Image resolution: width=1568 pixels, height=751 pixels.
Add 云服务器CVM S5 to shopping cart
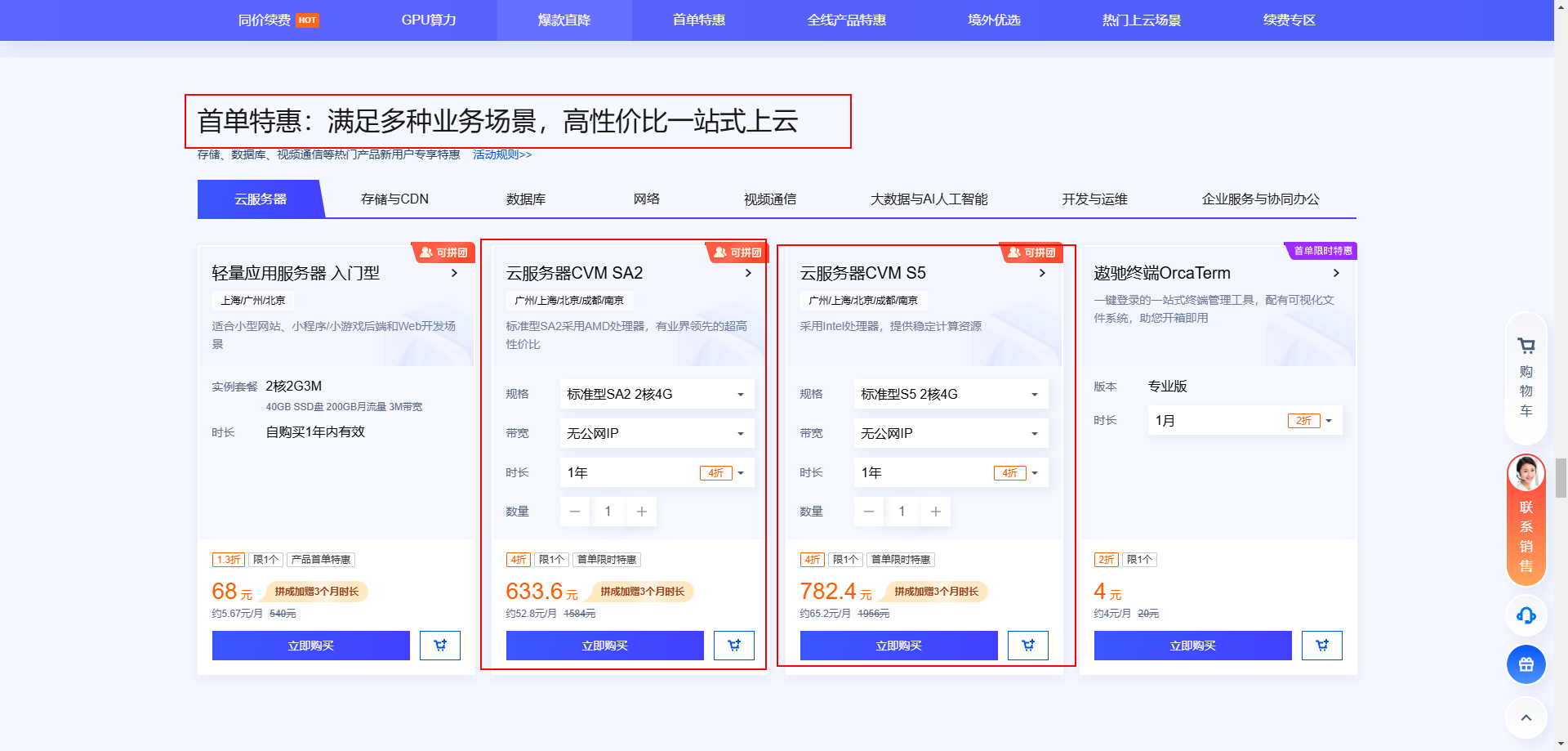tap(1028, 646)
